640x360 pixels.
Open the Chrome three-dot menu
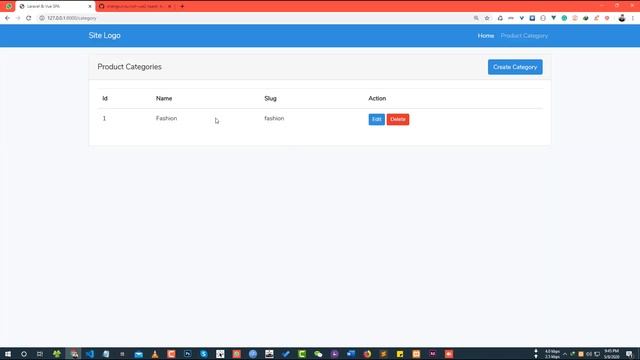633,18
